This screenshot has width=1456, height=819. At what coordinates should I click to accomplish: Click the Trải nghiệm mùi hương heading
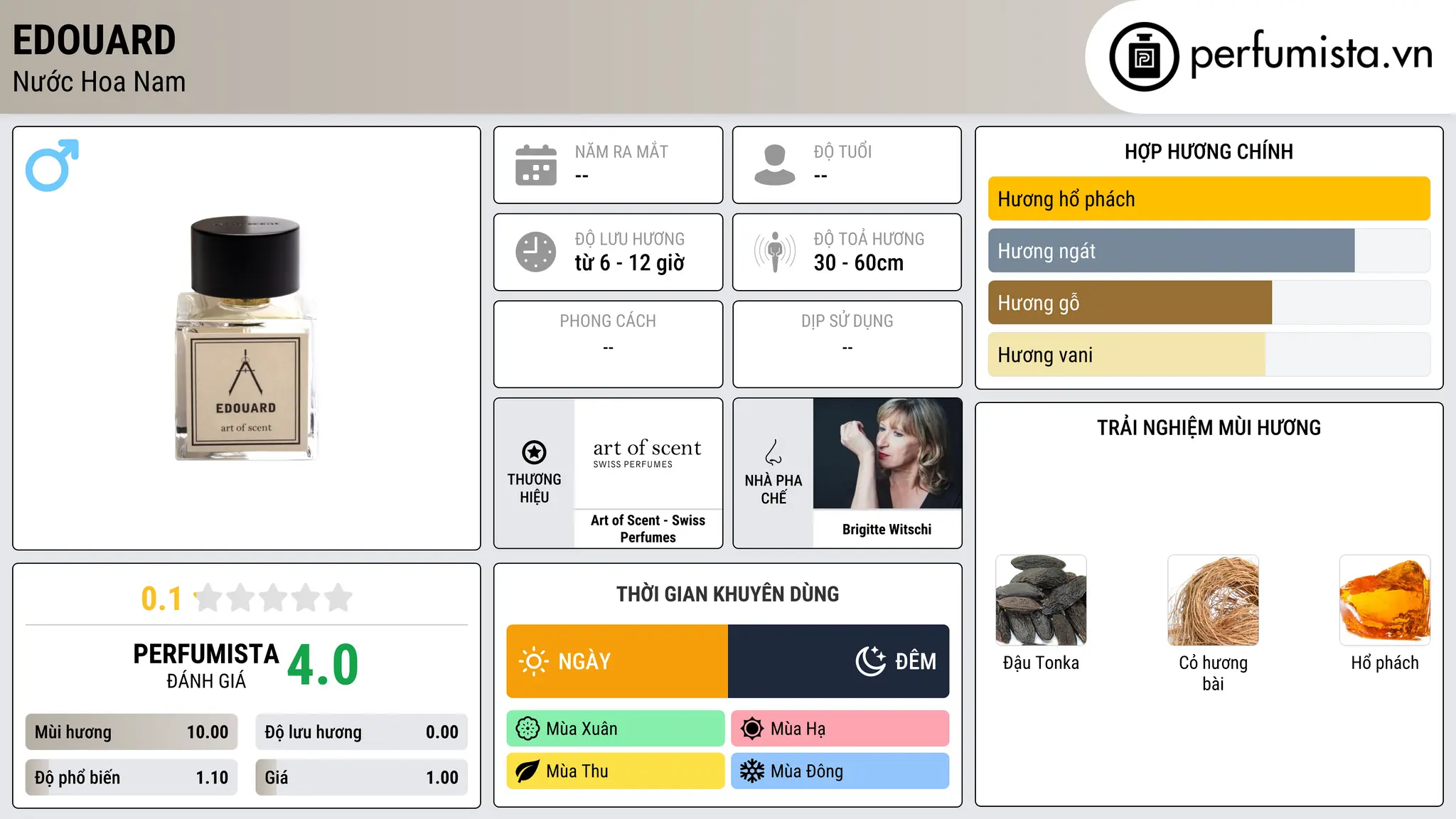click(x=1209, y=427)
